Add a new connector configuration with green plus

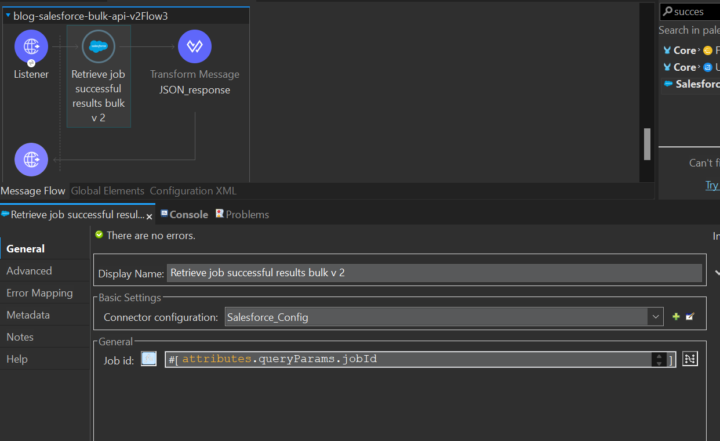tap(676, 317)
